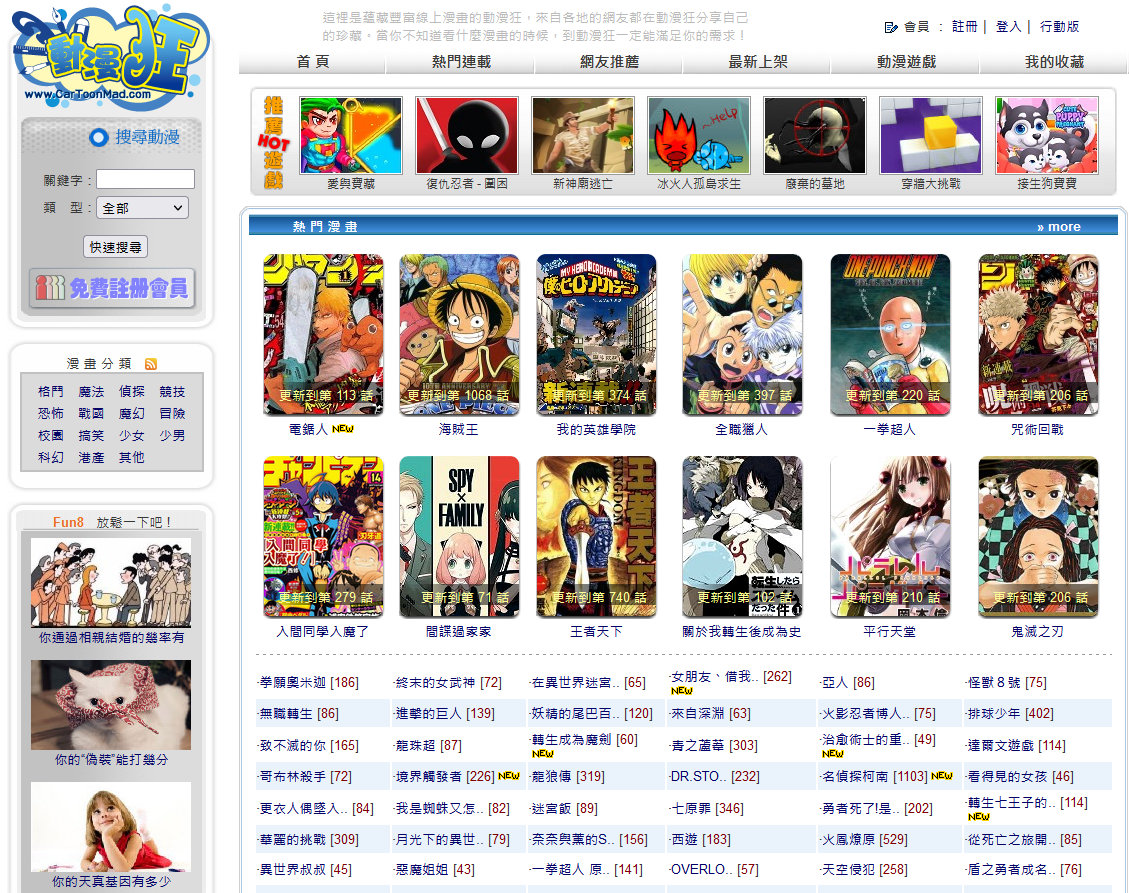The height and width of the screenshot is (893, 1129).
Task: Open the » more link for 熱門漫畫
Action: [x=1059, y=226]
